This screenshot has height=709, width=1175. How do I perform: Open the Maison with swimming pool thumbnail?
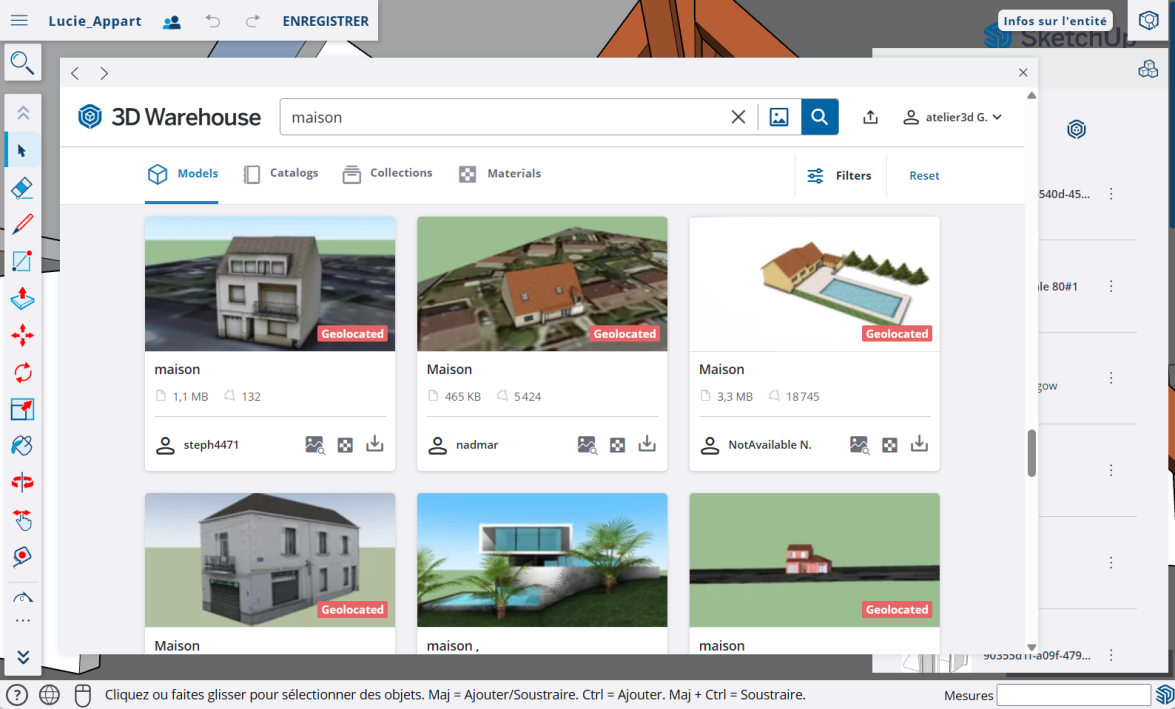814,284
